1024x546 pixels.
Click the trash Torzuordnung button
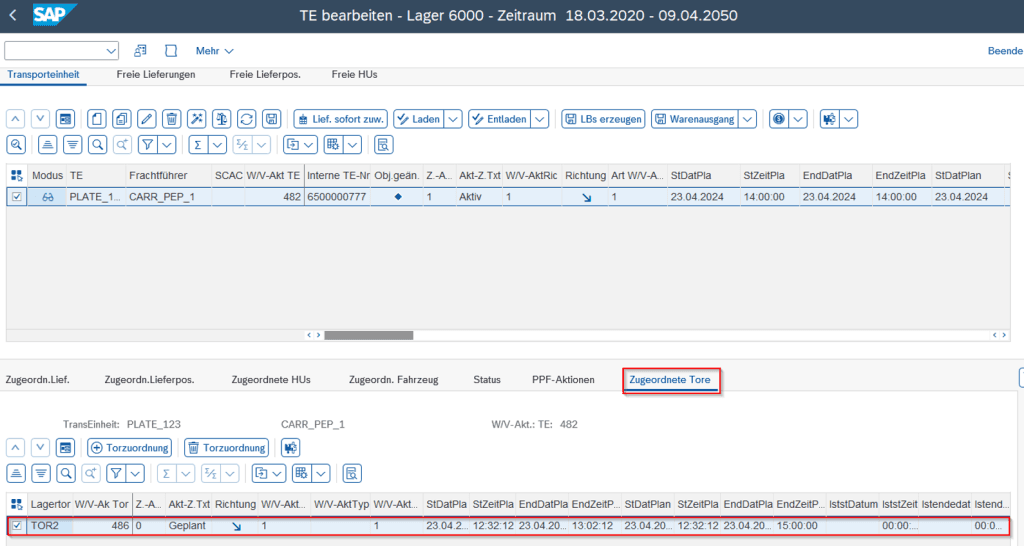(x=227, y=447)
